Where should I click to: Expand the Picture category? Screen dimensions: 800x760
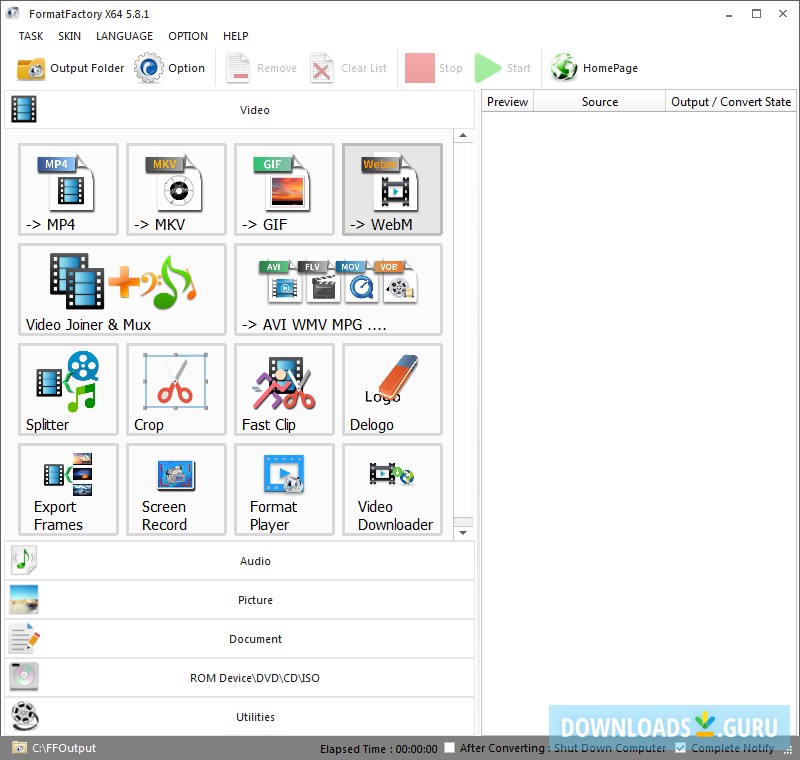coord(239,600)
